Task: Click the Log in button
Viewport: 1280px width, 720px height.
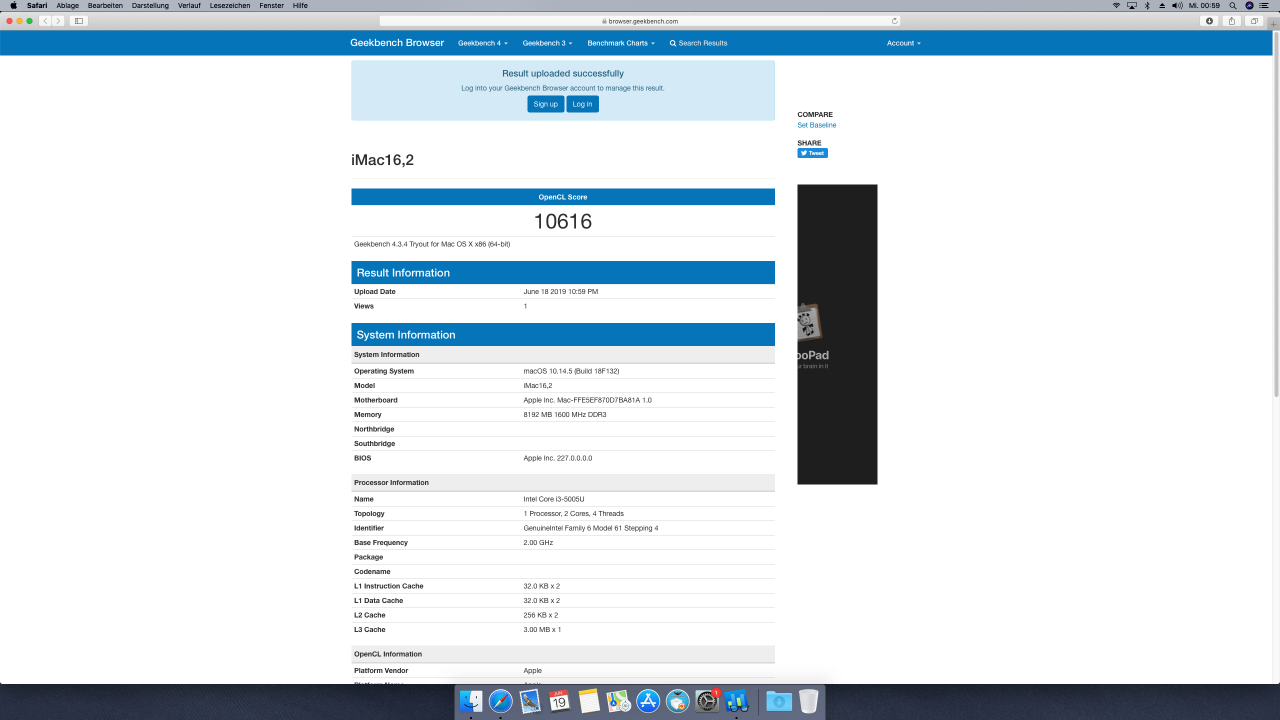Action: tap(582, 104)
